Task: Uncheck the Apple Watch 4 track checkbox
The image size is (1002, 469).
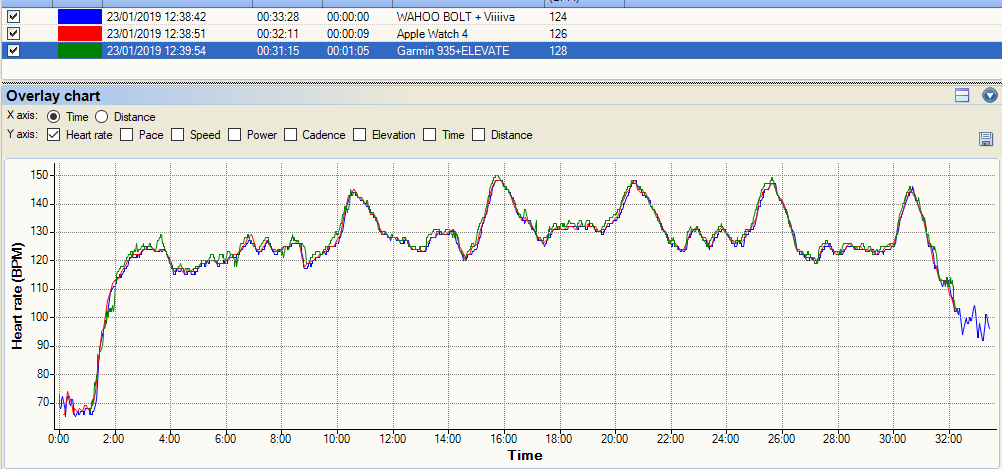Action: point(13,34)
